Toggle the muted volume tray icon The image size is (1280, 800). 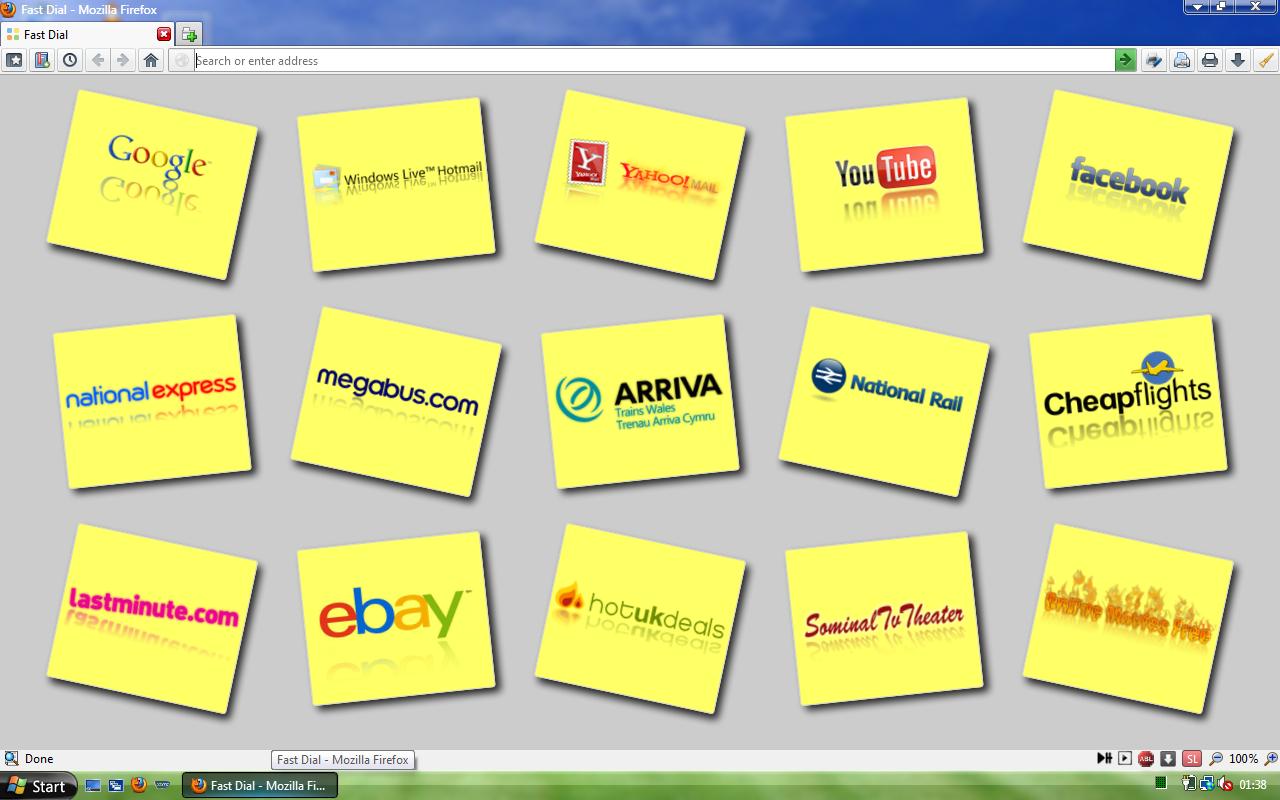point(1226,785)
